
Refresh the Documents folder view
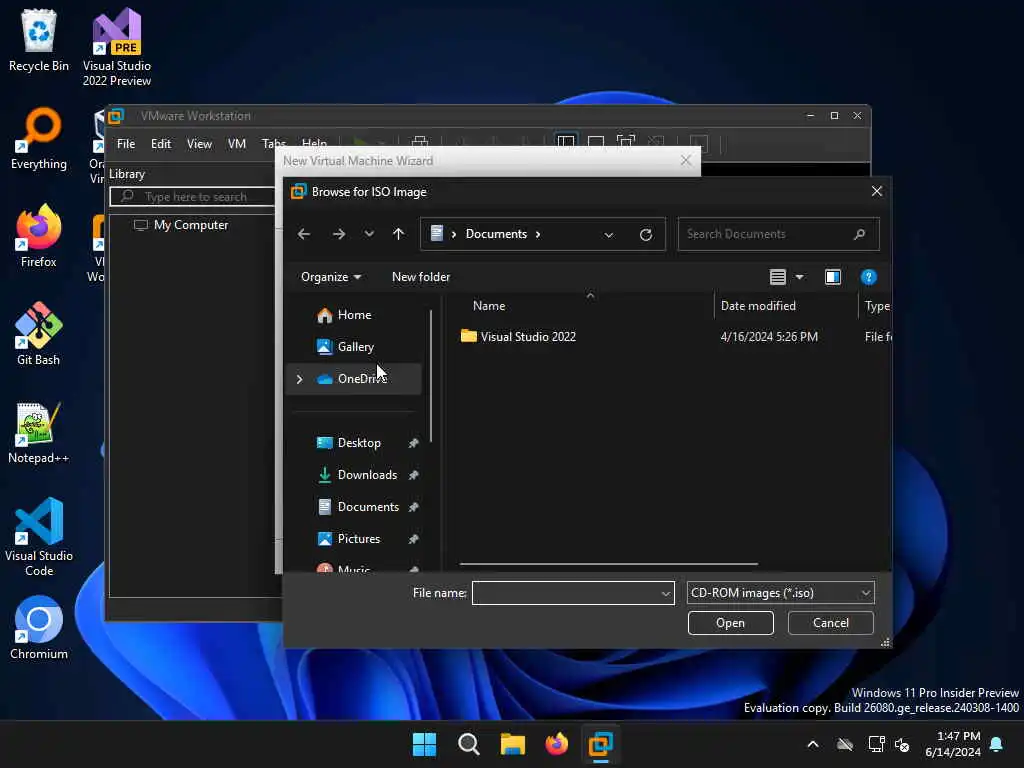pyautogui.click(x=646, y=234)
